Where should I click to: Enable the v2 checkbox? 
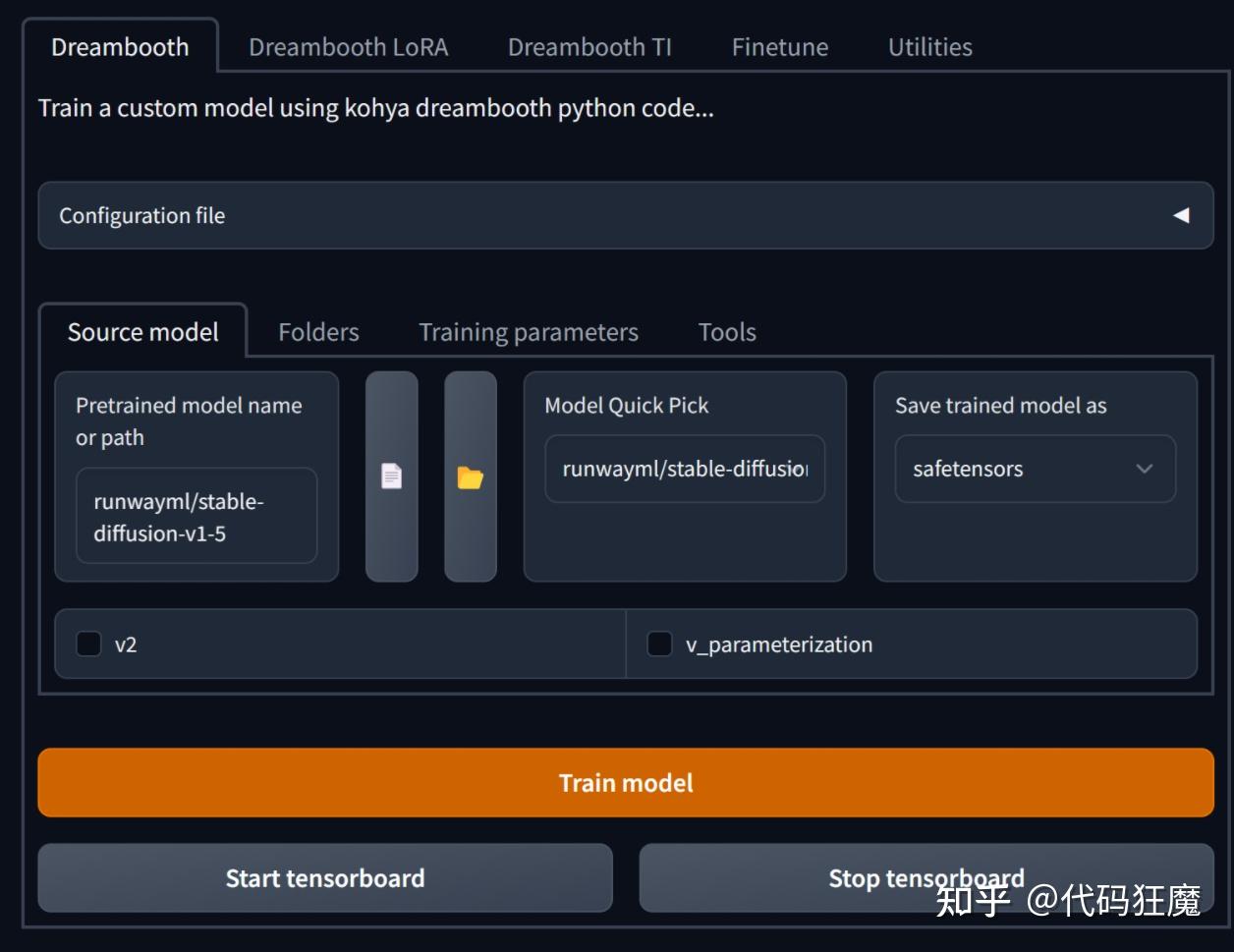(x=89, y=644)
